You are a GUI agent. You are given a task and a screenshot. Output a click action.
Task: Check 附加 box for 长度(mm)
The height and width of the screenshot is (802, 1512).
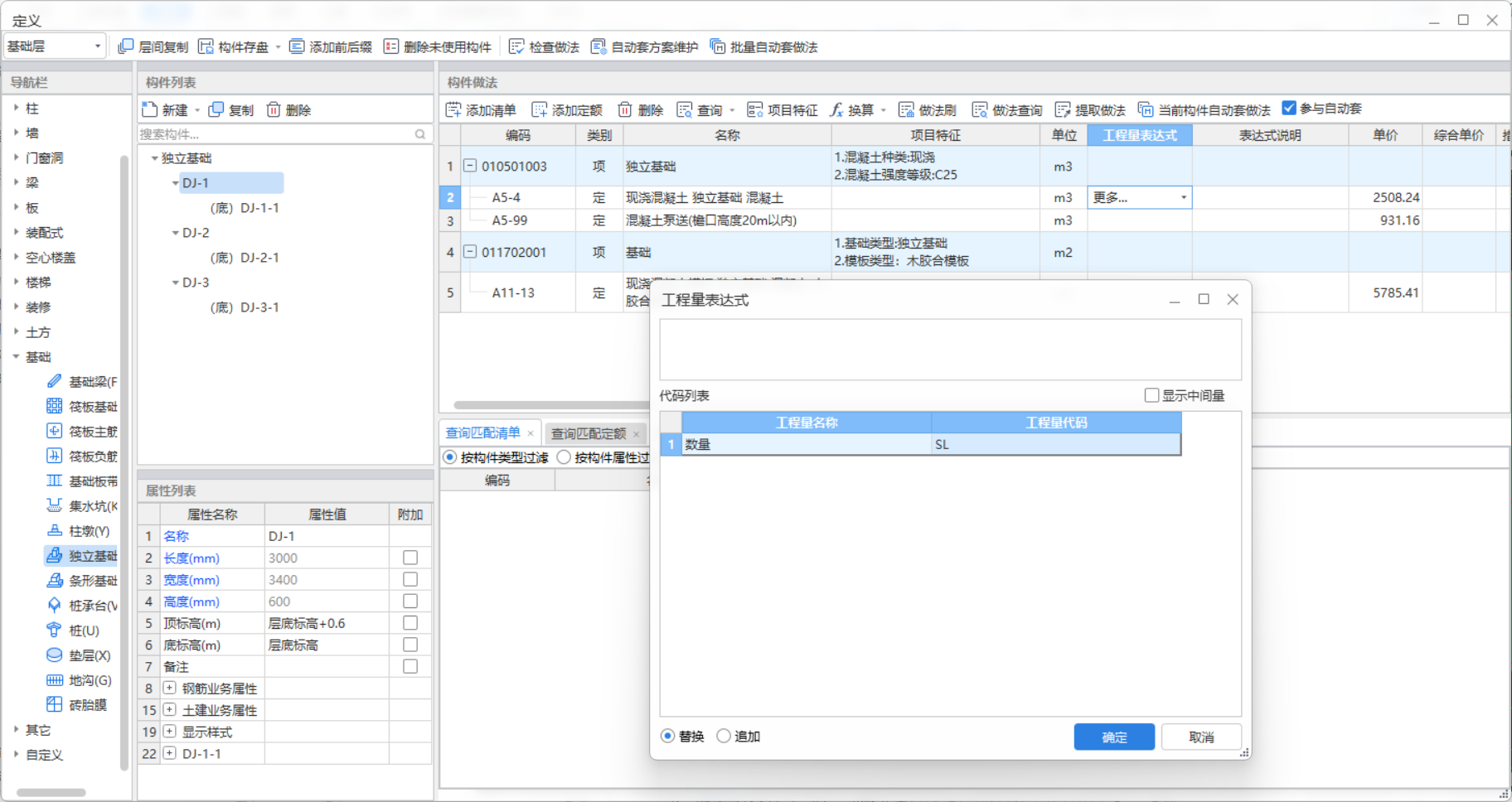(410, 558)
